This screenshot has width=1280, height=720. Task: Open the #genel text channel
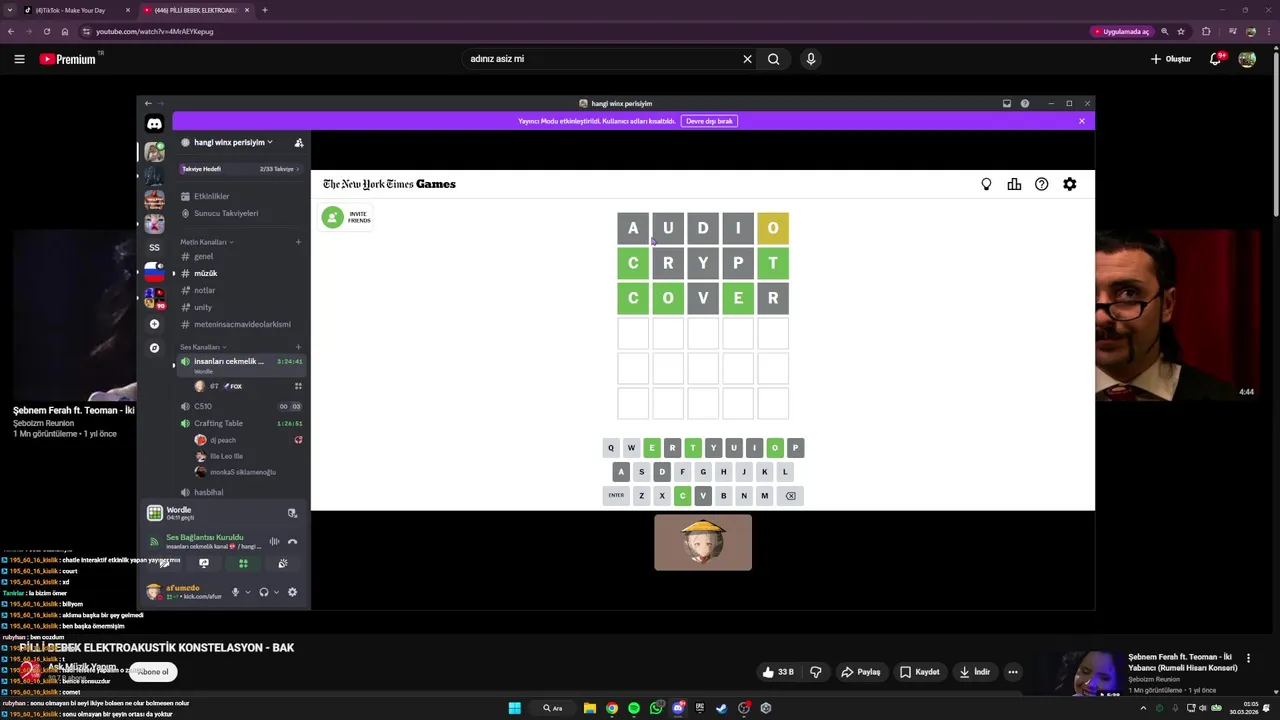pos(241,256)
